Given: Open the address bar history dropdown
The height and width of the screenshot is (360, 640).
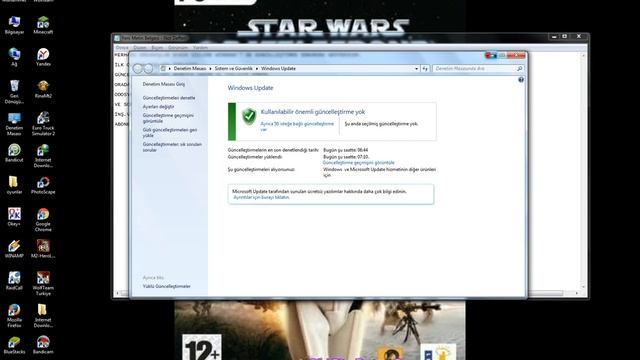Looking at the screenshot, I should (416, 69).
